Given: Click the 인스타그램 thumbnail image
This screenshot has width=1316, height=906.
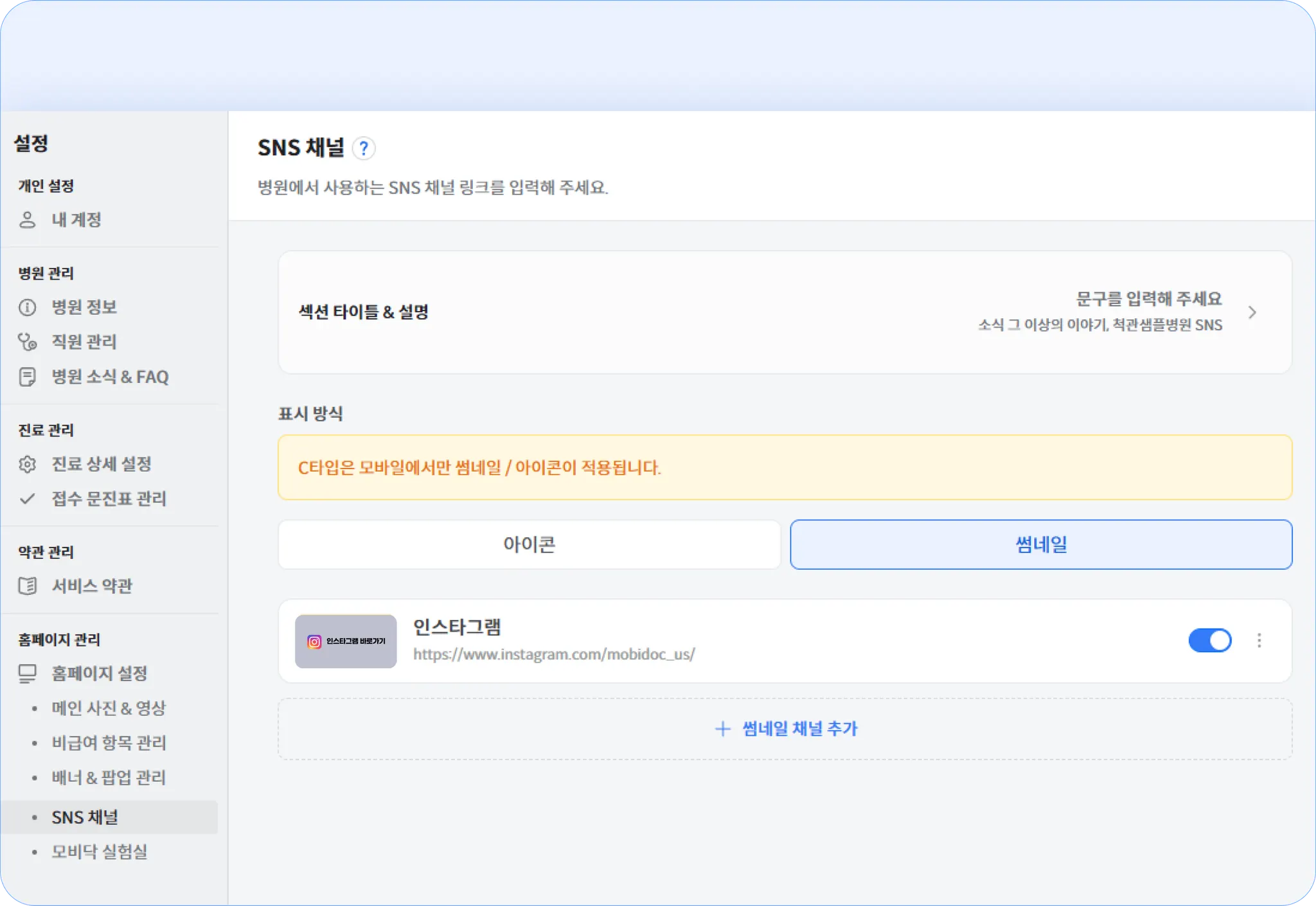Looking at the screenshot, I should click(346, 641).
